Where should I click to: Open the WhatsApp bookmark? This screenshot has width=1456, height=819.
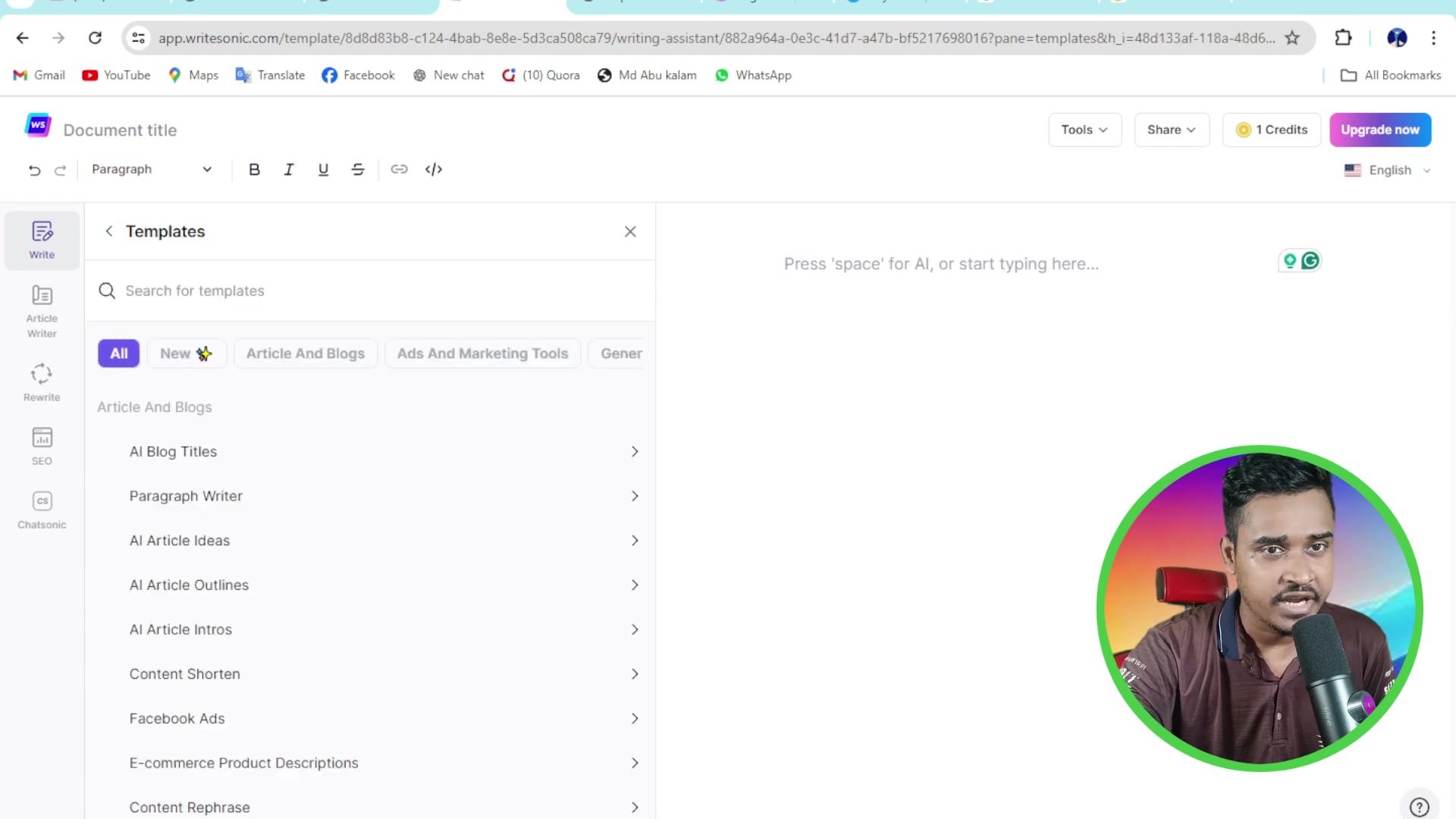point(753,75)
